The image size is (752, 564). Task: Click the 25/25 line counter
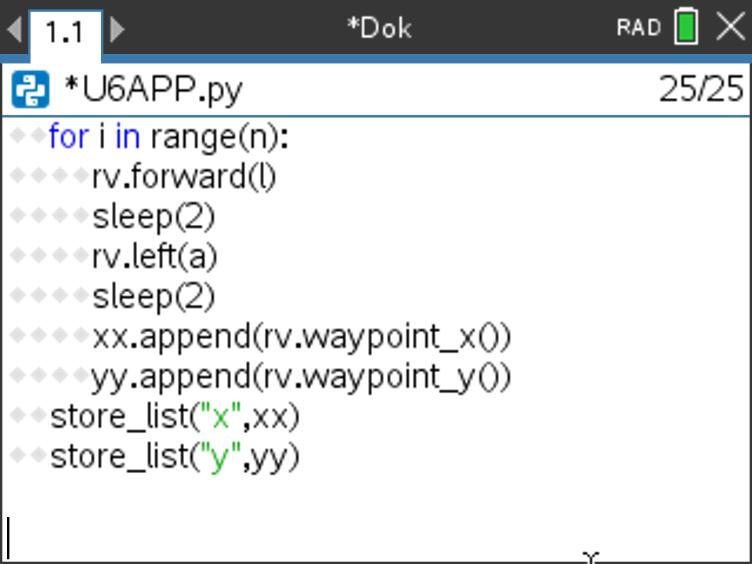(701, 91)
